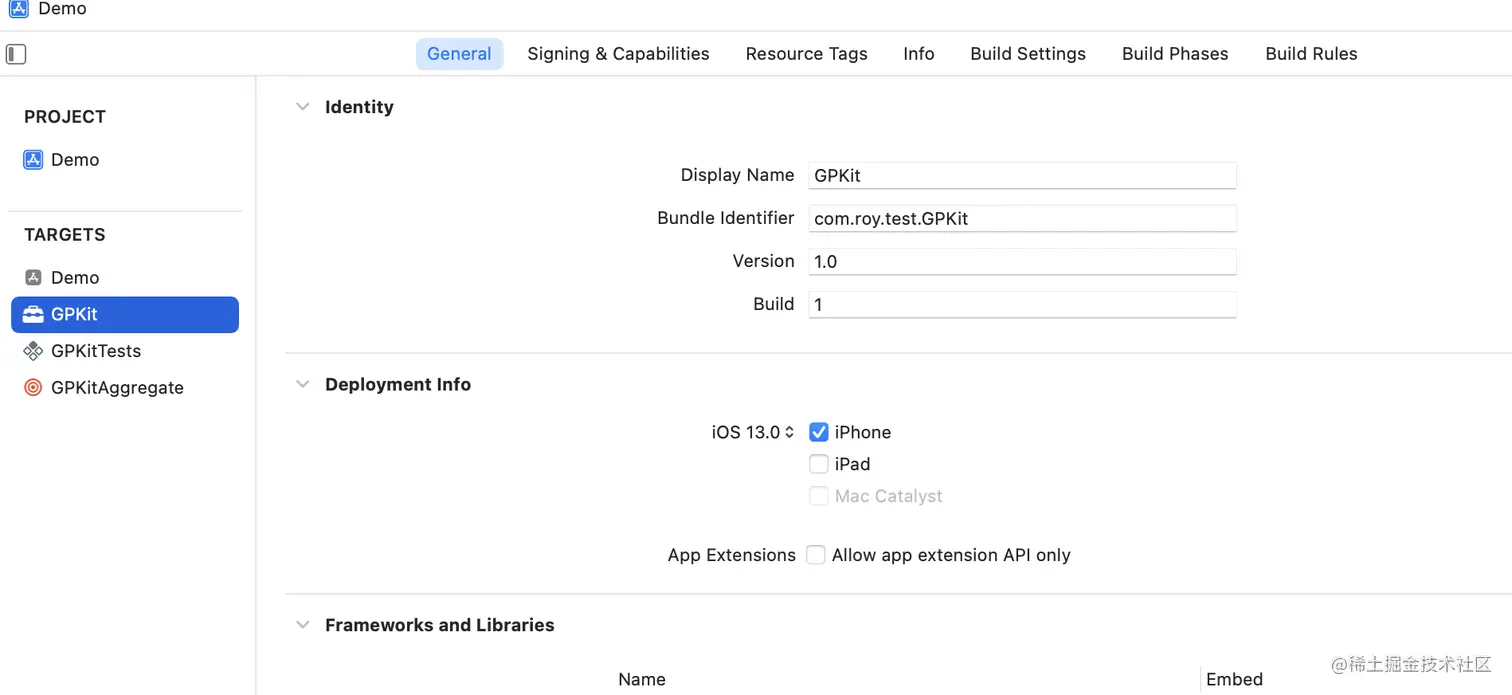Screen dimensions: 1512x695
Task: Click the Identity section title
Action: click(x=359, y=107)
